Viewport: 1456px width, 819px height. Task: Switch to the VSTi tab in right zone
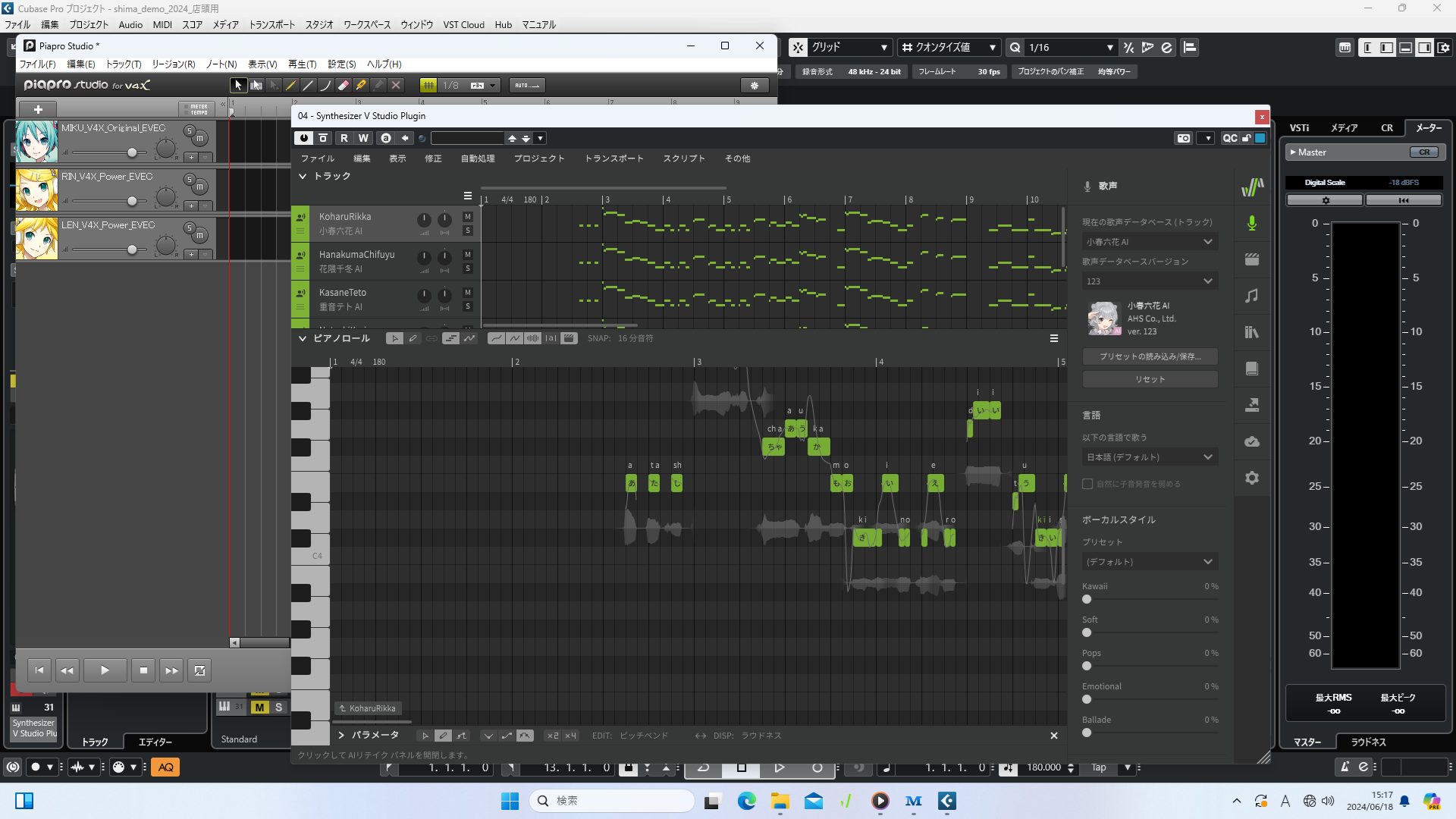1299,127
